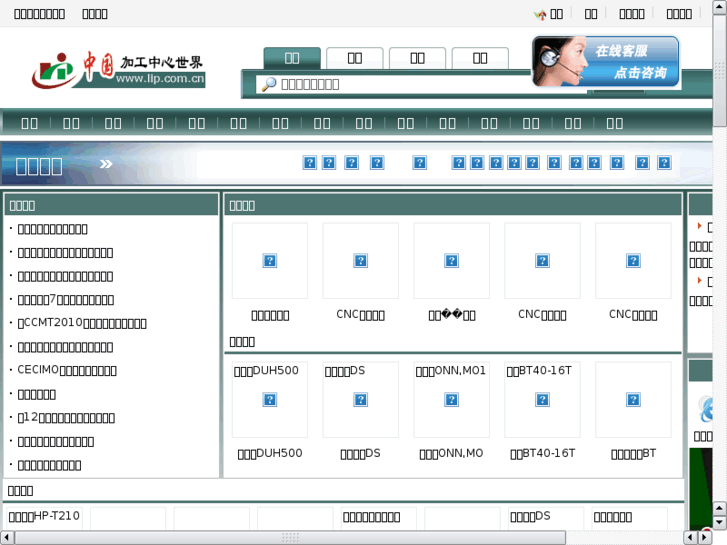Click the magnifier icon in the search box
Image resolution: width=727 pixels, height=545 pixels.
pos(268,84)
